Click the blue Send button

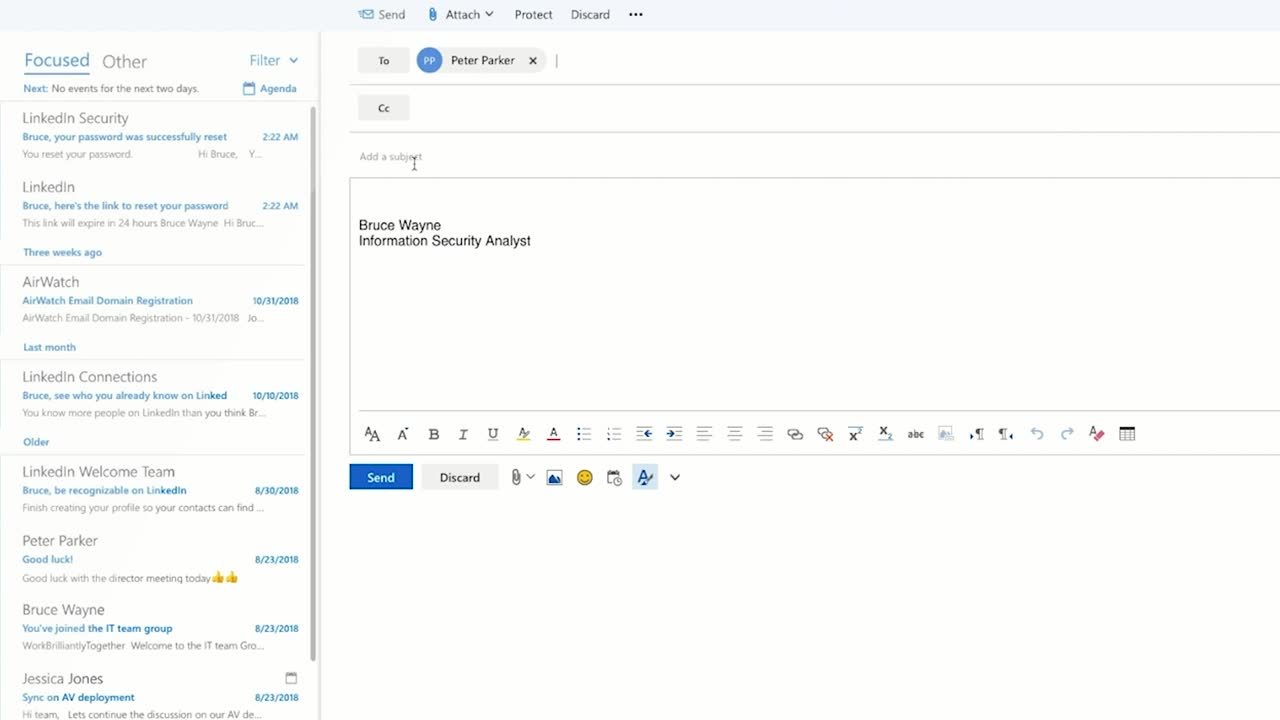point(381,478)
